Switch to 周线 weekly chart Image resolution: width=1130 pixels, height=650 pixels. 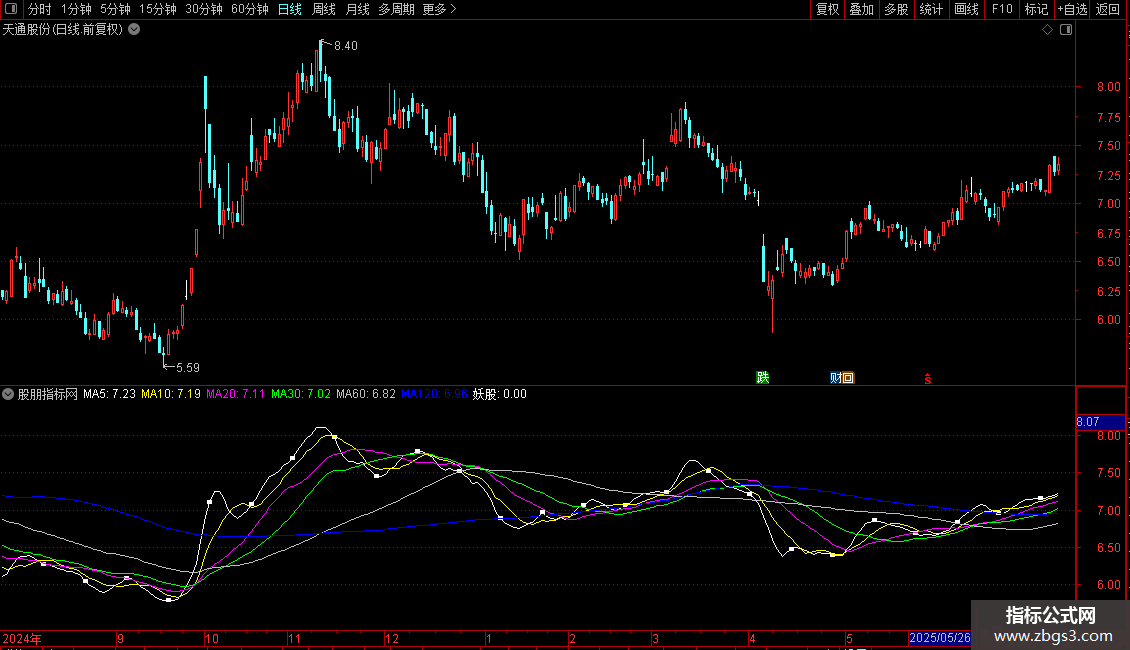[x=324, y=9]
